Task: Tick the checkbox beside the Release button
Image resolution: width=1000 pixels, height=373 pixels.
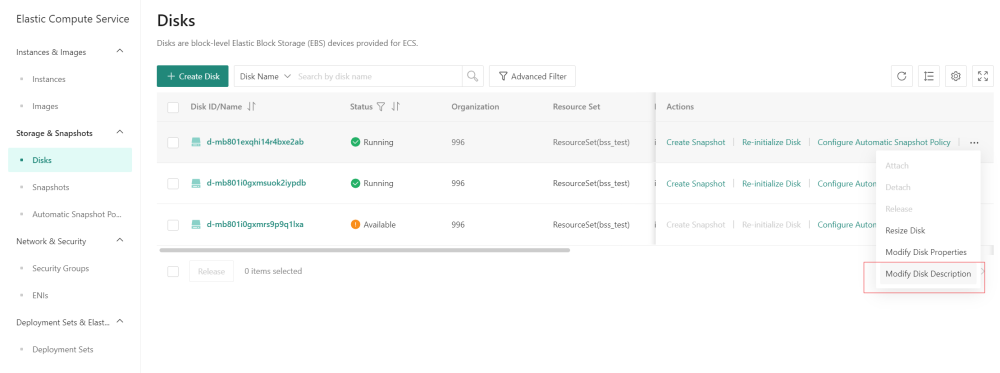Action: (x=173, y=272)
